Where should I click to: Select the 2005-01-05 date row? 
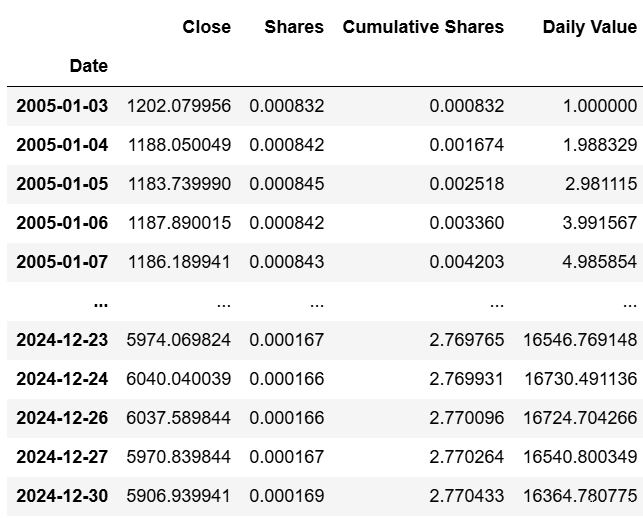(62, 184)
